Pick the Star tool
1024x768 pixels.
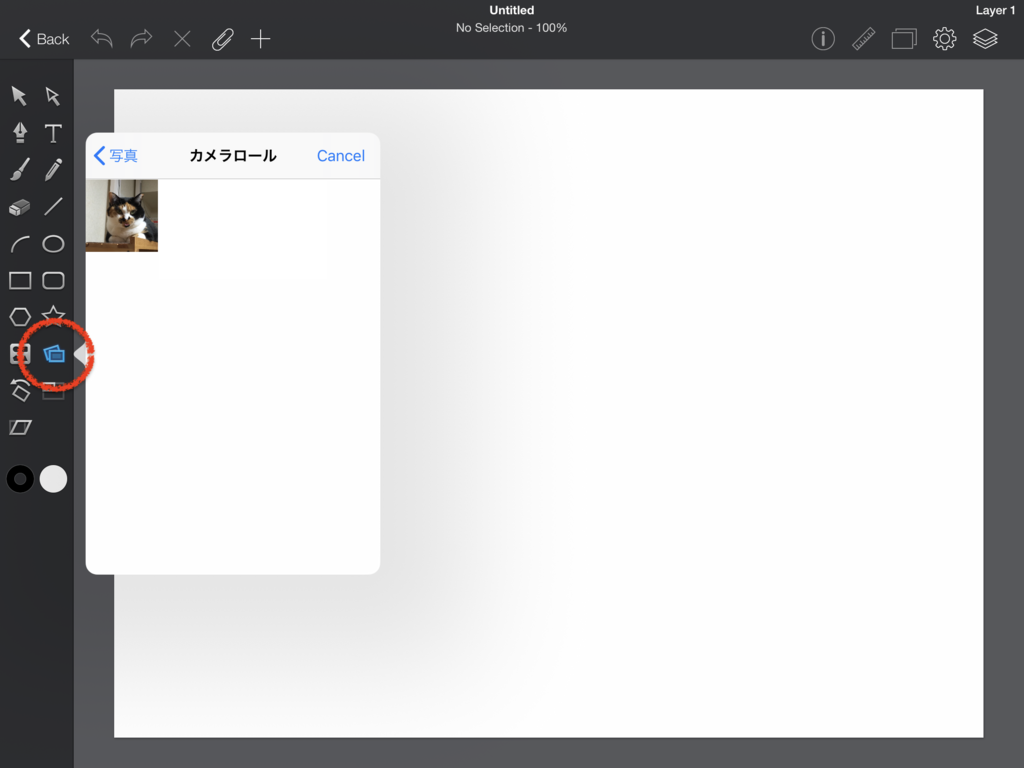click(53, 315)
